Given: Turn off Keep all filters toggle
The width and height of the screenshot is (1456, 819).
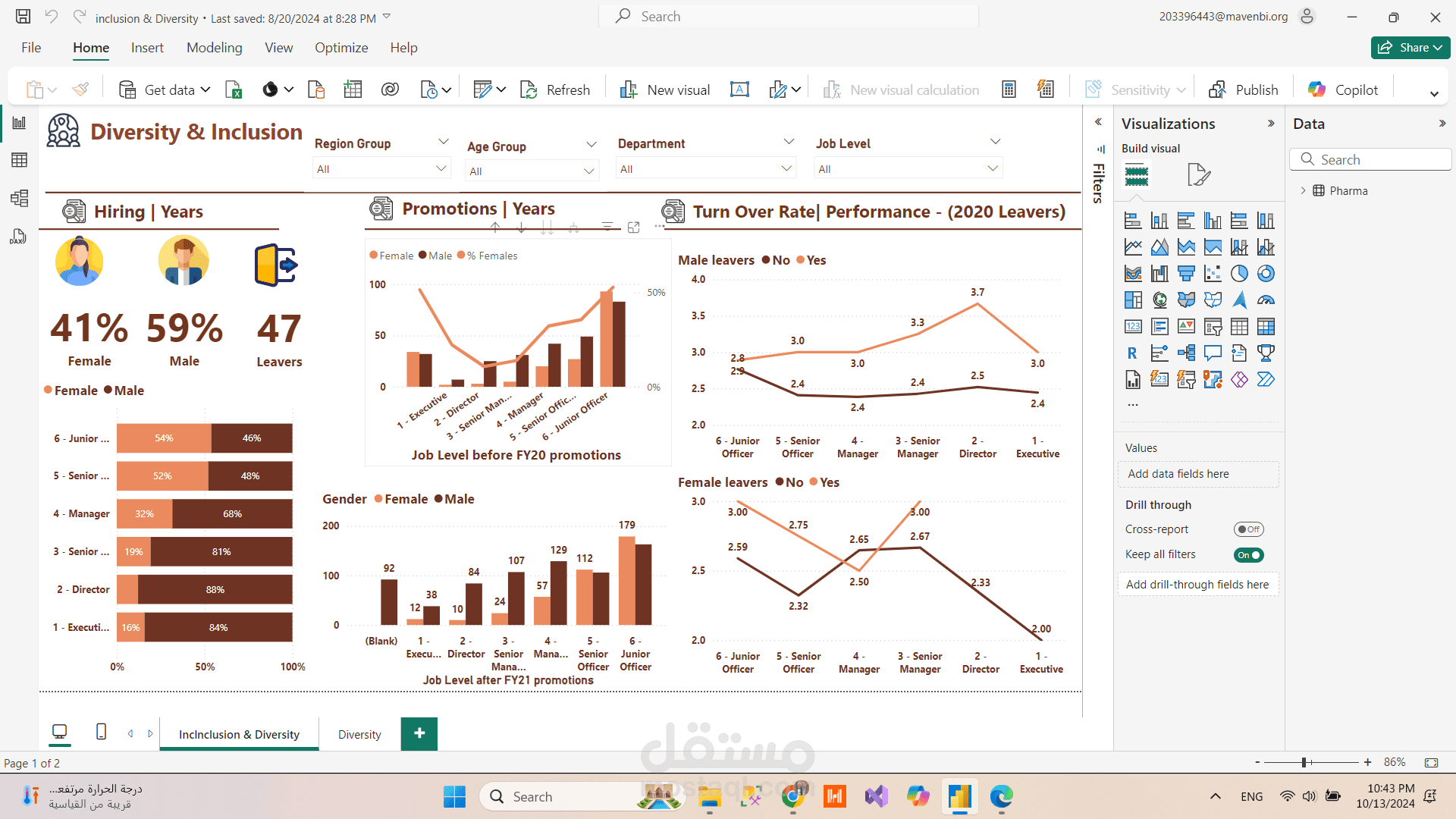Looking at the screenshot, I should (1248, 555).
